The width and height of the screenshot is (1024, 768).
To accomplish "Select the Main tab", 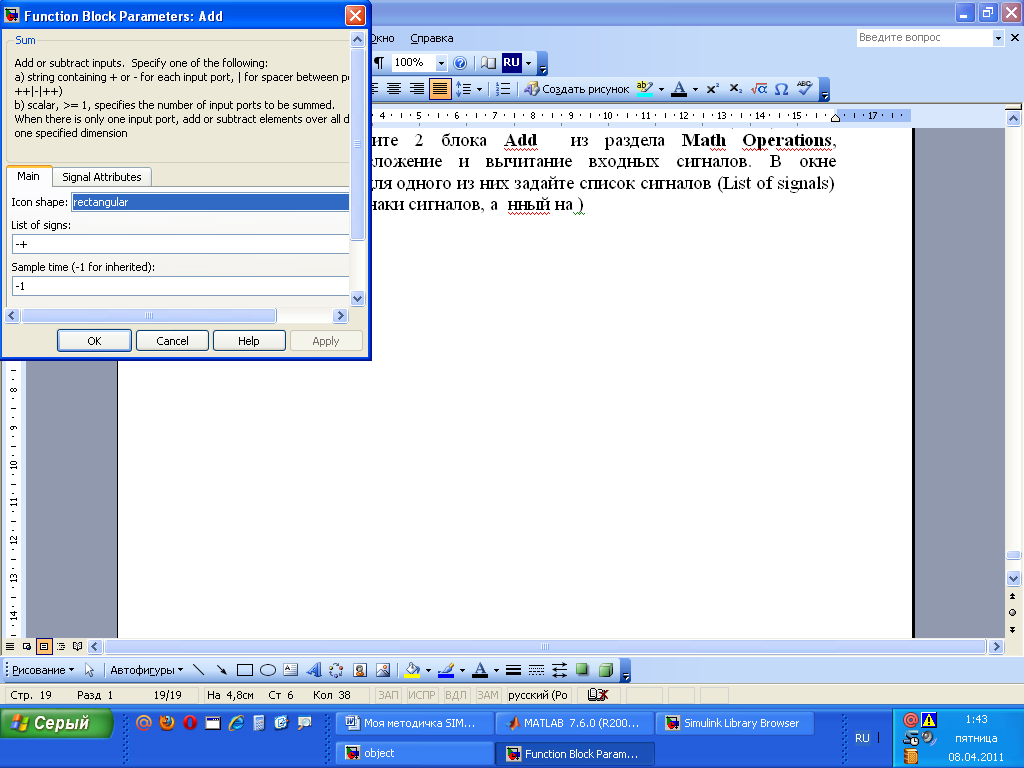I will tap(28, 176).
